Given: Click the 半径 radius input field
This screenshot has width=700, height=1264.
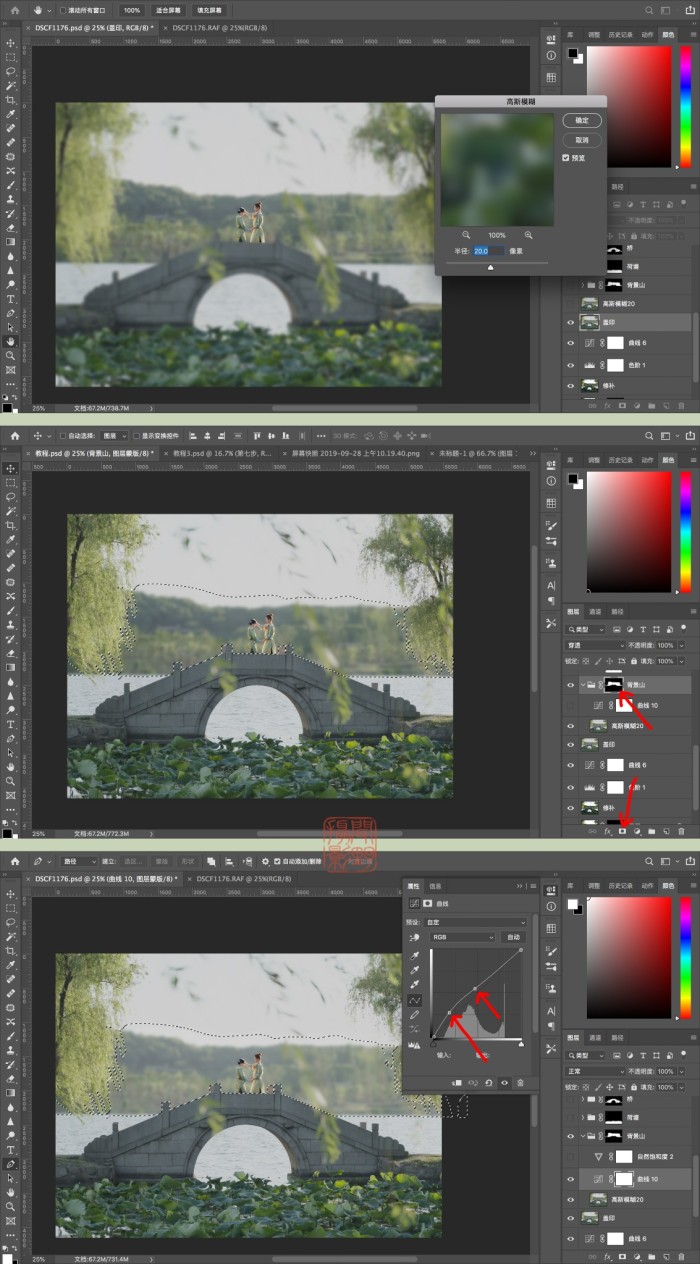Looking at the screenshot, I should 489,251.
